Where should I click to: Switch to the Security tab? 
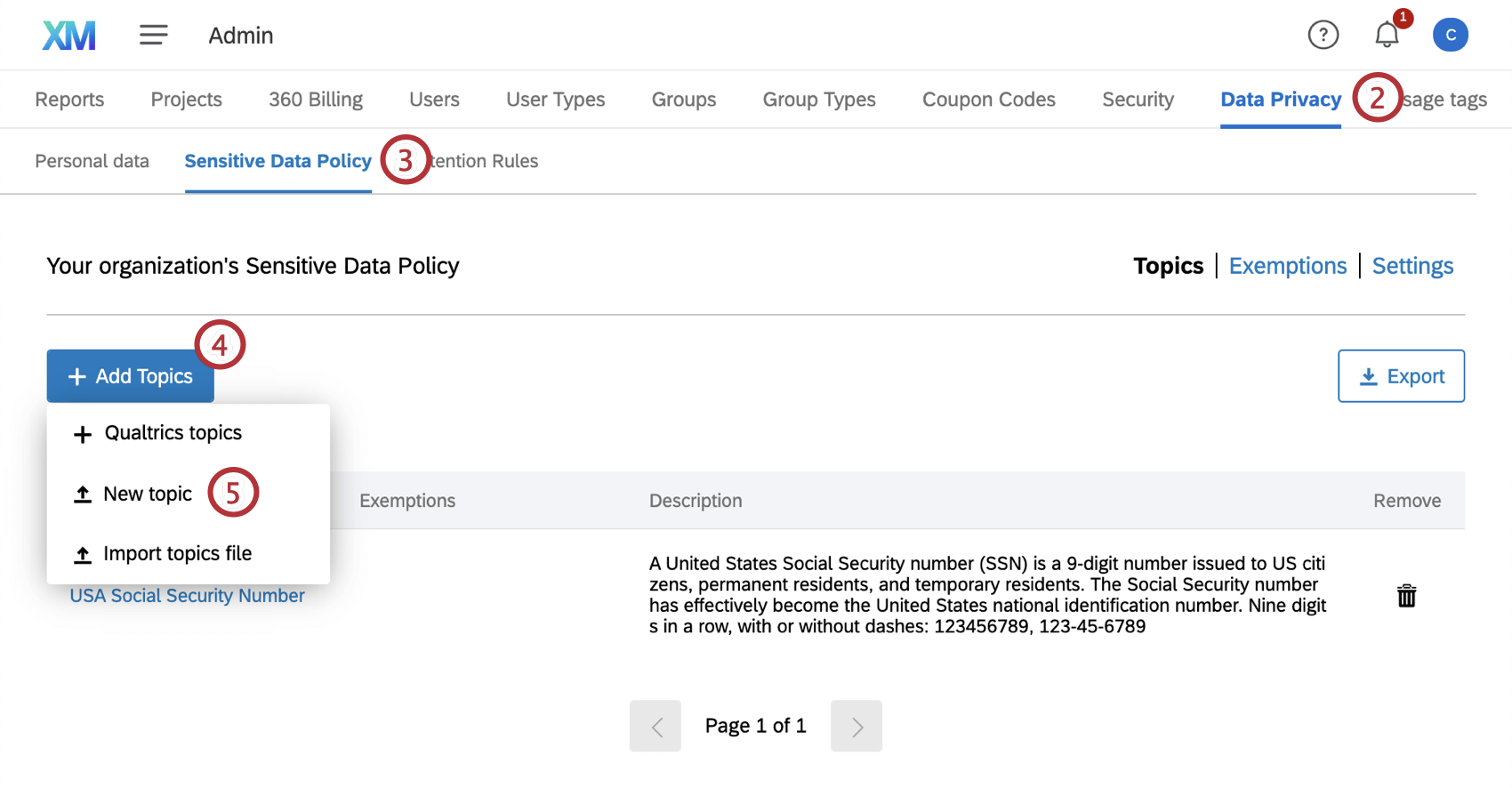pyautogui.click(x=1138, y=100)
